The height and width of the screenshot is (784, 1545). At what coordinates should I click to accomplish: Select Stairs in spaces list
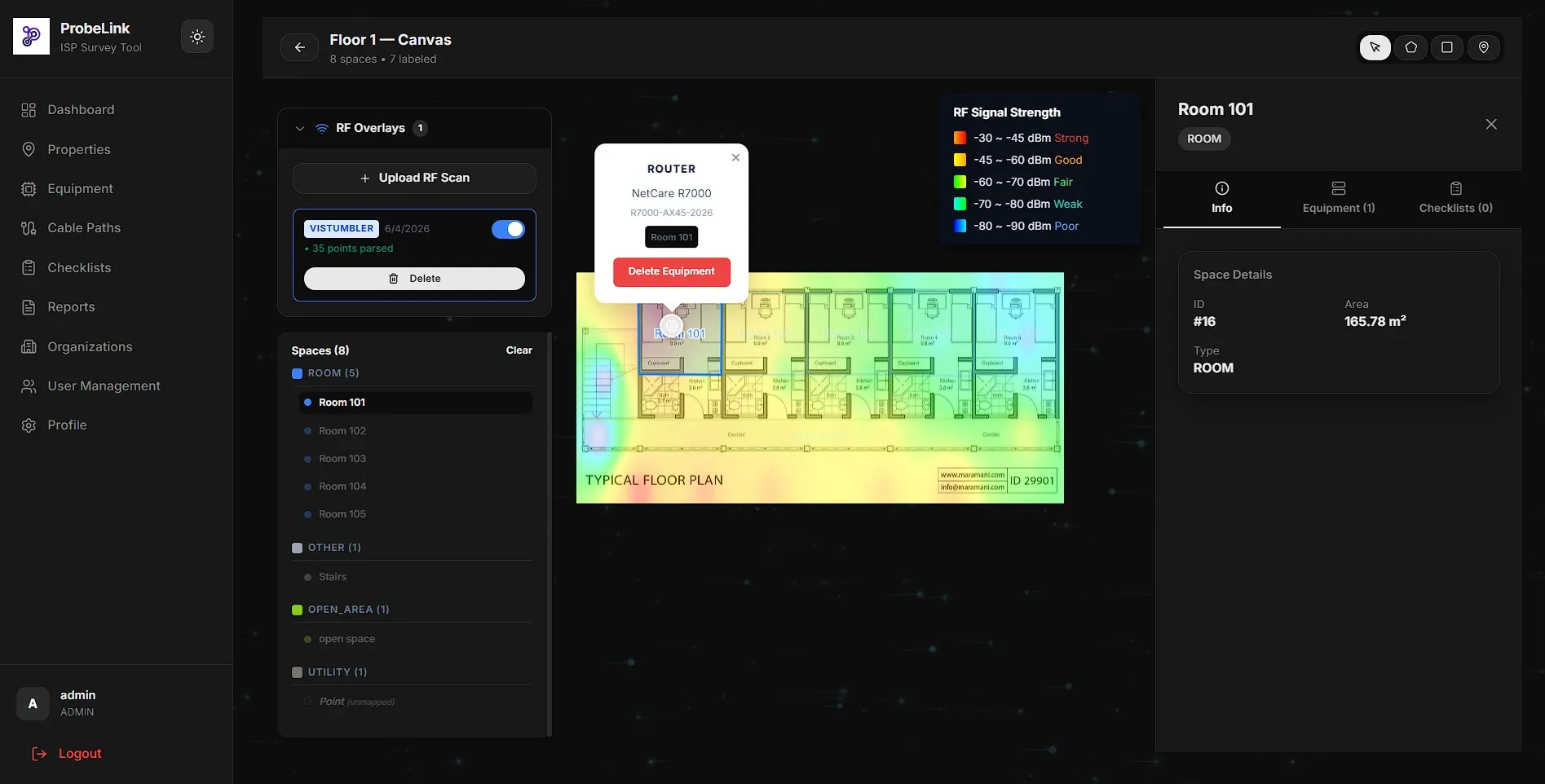[416, 577]
